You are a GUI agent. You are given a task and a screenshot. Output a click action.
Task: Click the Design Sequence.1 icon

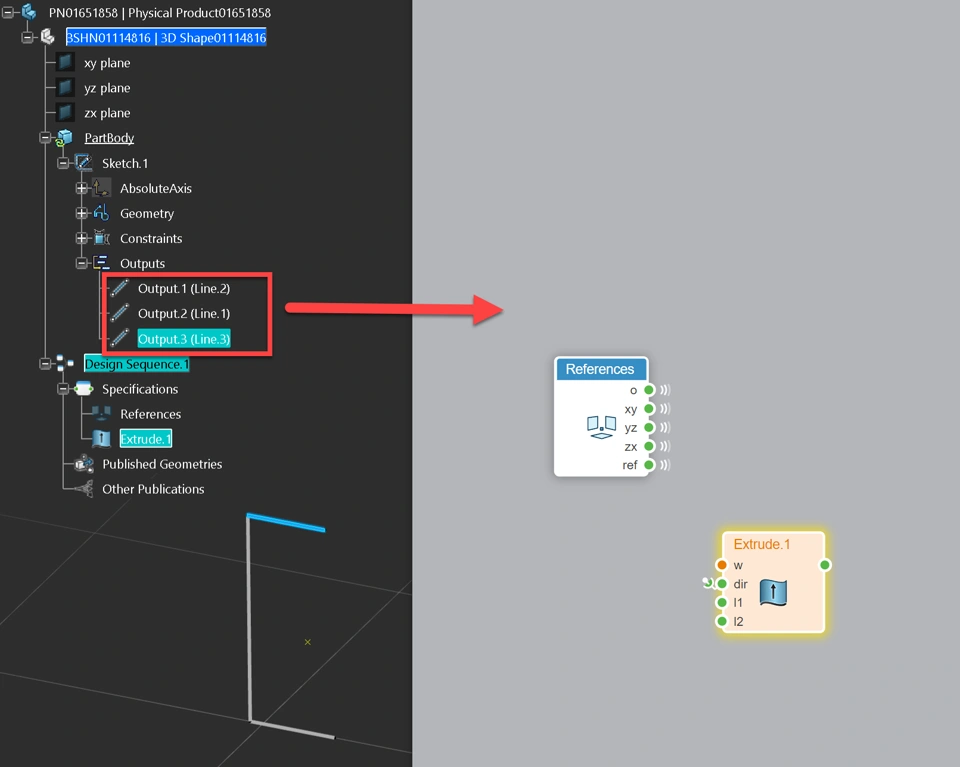click(65, 363)
